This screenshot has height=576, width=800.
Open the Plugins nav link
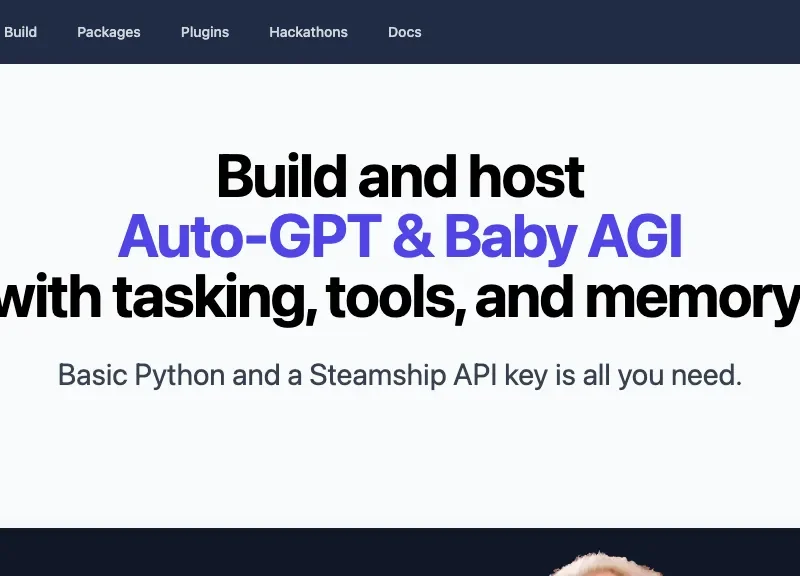coord(205,32)
